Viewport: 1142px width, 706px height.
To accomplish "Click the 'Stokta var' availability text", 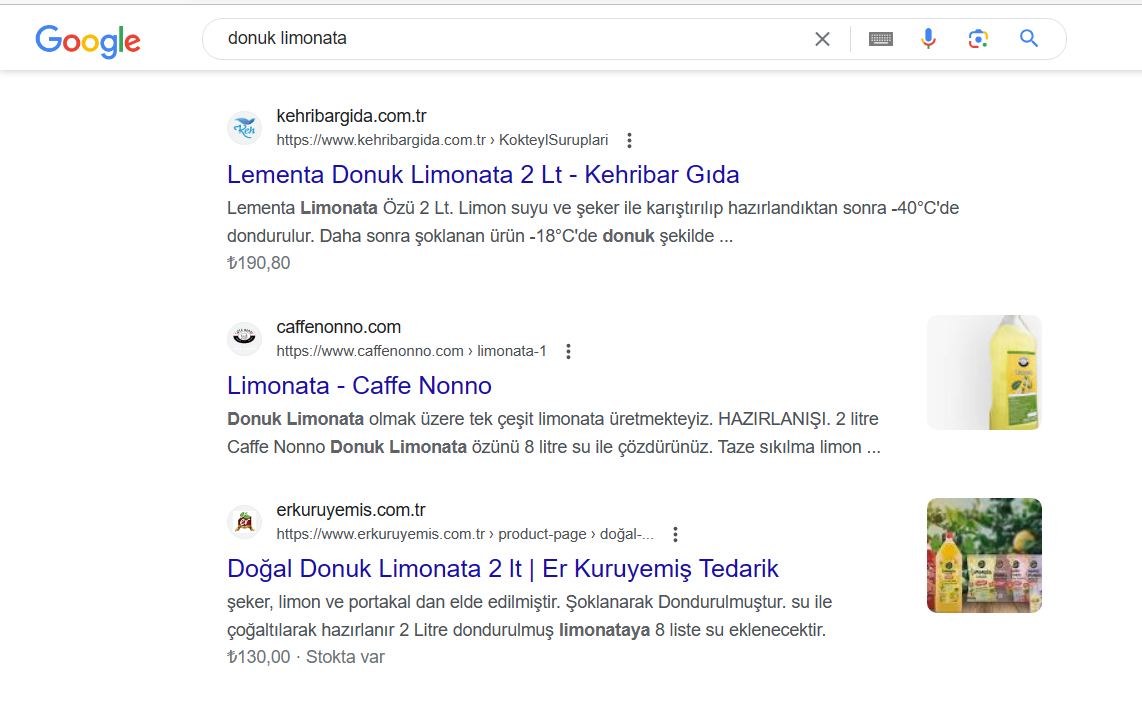I will tap(345, 657).
